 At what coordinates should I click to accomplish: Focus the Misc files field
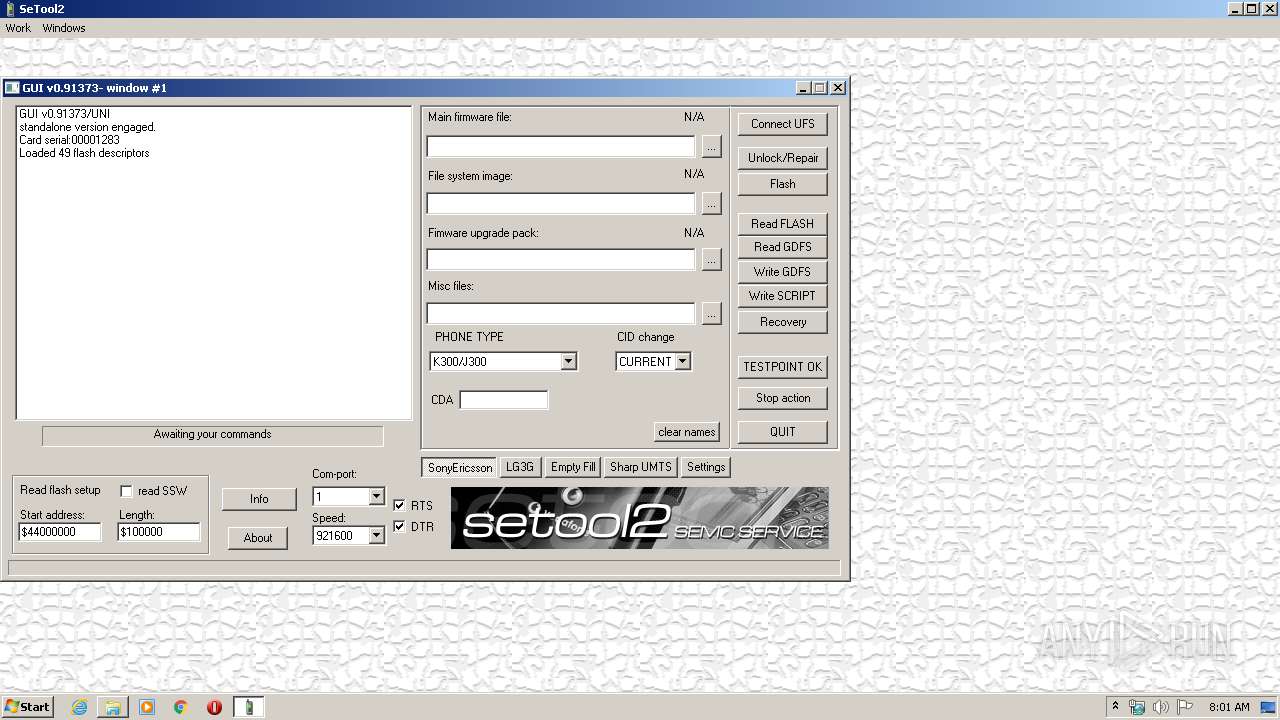pos(561,314)
